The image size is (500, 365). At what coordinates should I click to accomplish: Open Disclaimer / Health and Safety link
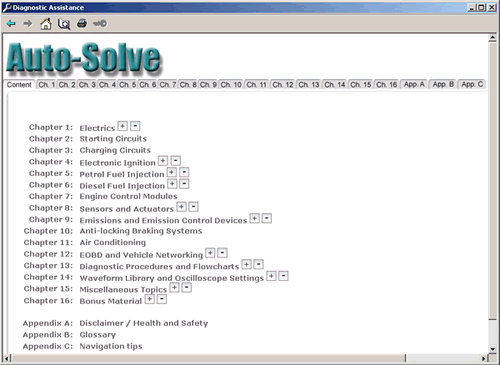144,323
